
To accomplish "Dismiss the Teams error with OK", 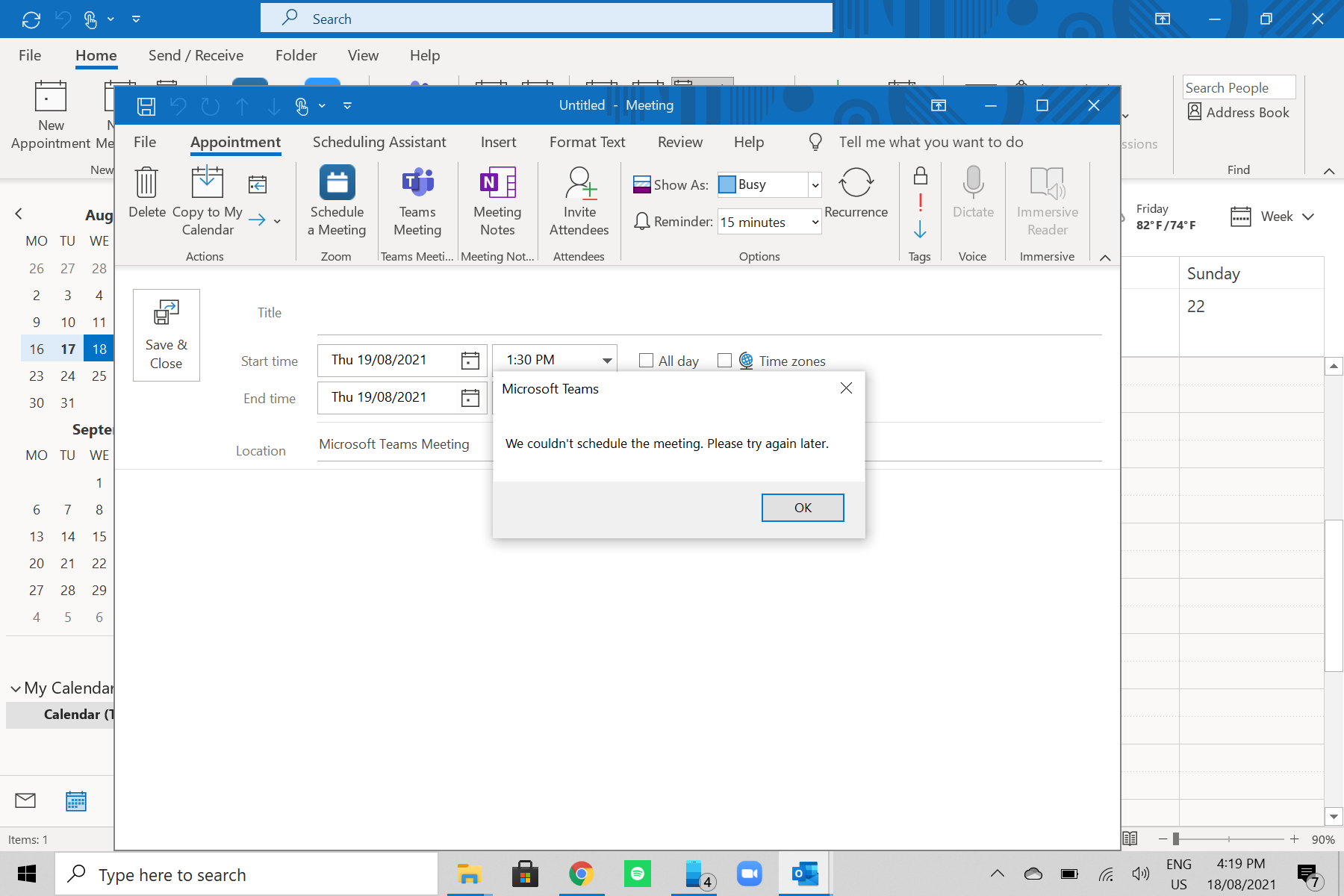I will point(802,507).
